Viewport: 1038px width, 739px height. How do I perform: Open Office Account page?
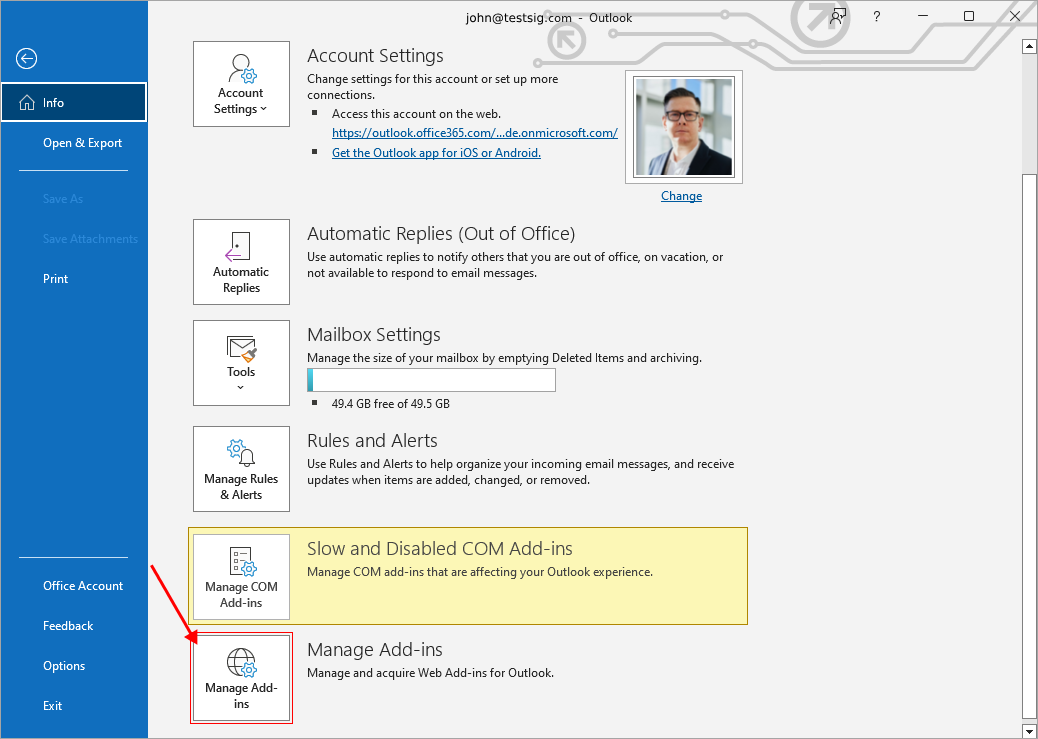(x=83, y=586)
